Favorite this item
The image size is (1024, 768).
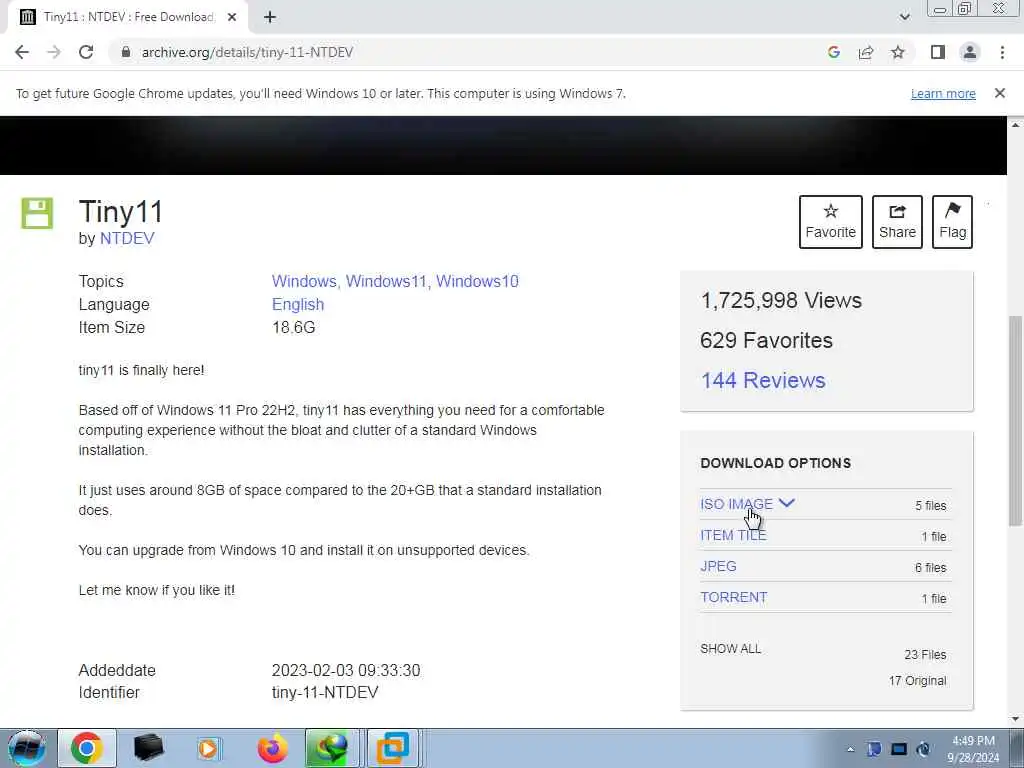tap(830, 222)
